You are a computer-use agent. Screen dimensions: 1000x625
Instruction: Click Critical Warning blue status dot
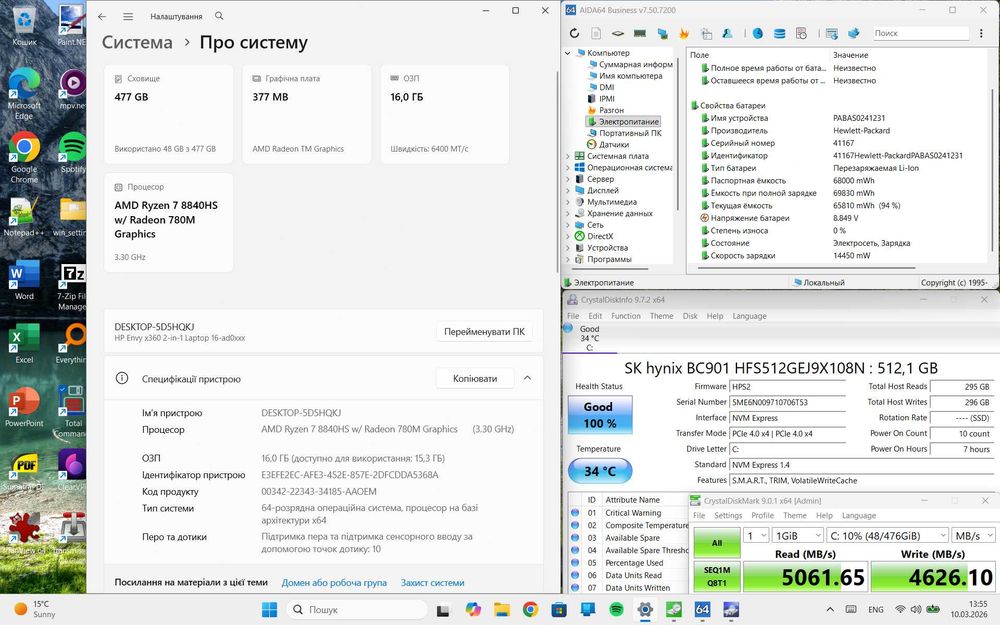(575, 513)
